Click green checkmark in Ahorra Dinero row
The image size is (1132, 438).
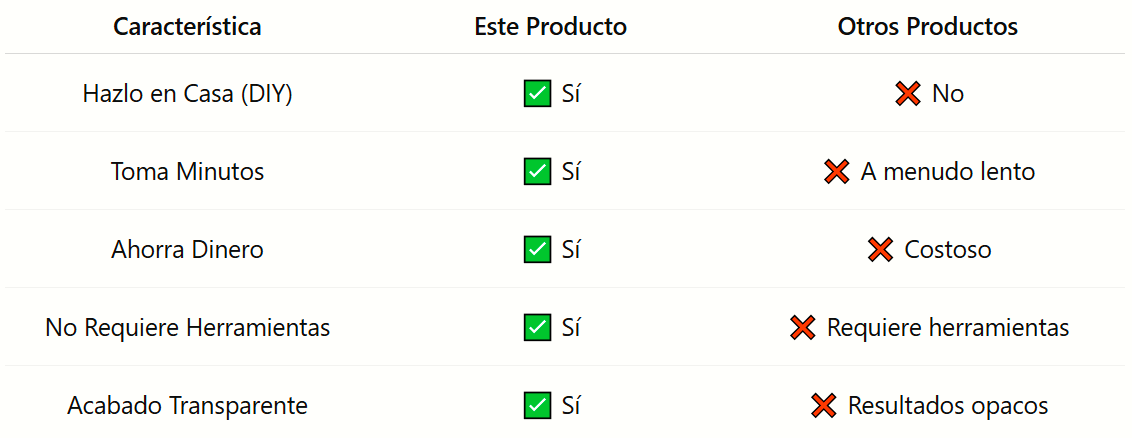pos(537,250)
